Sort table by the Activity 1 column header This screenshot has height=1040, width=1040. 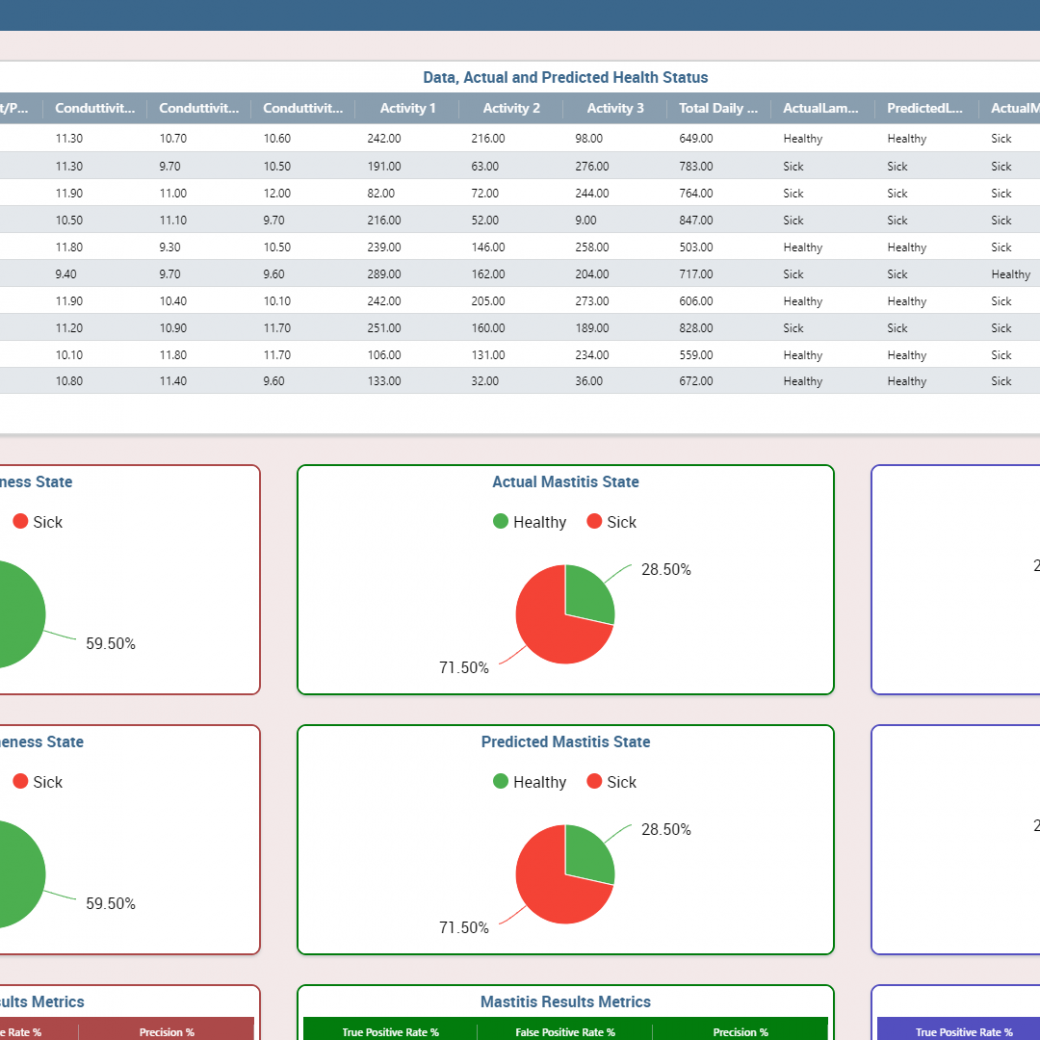(x=407, y=109)
